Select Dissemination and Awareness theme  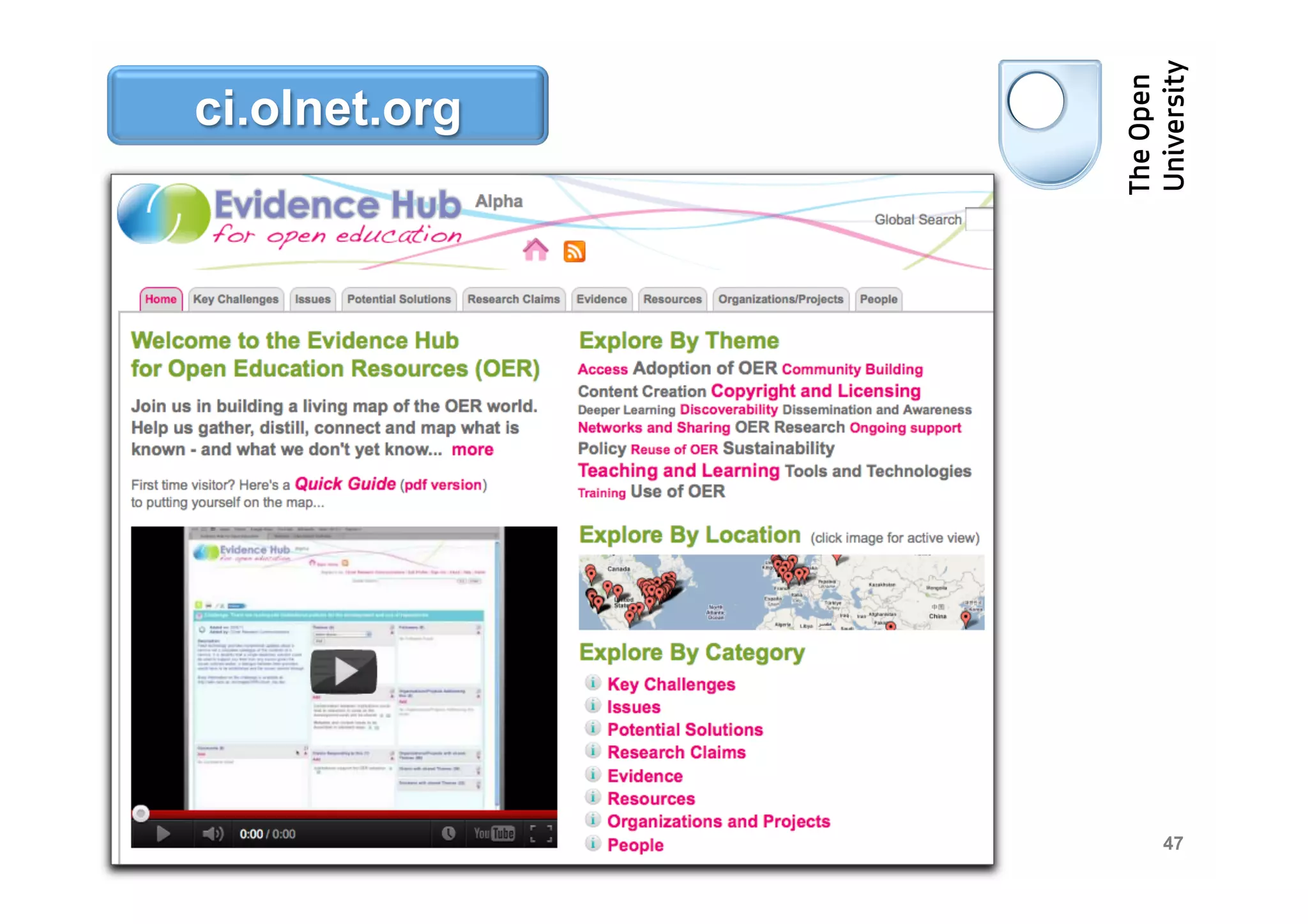877,409
